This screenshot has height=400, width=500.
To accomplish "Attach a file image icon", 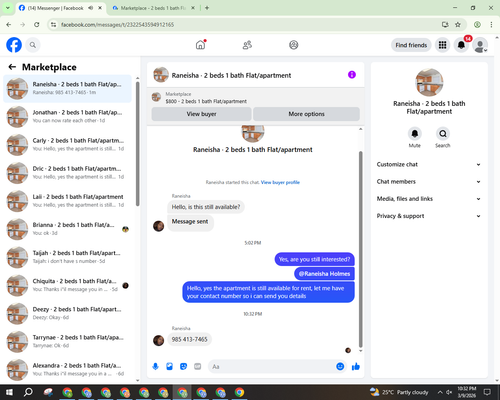I will click(x=169, y=367).
